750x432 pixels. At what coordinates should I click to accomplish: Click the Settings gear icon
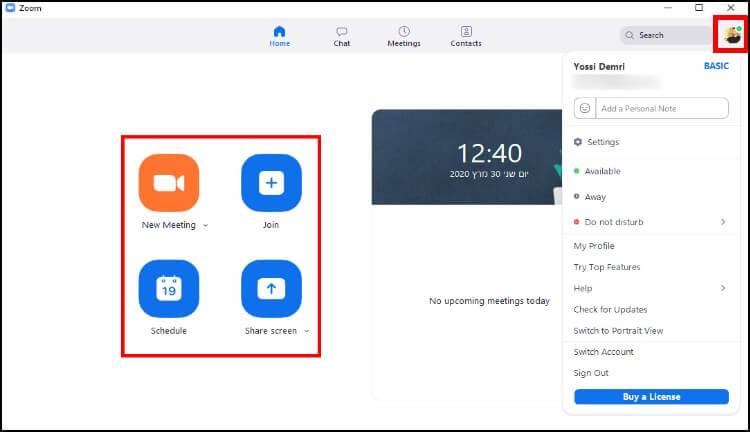coord(578,142)
